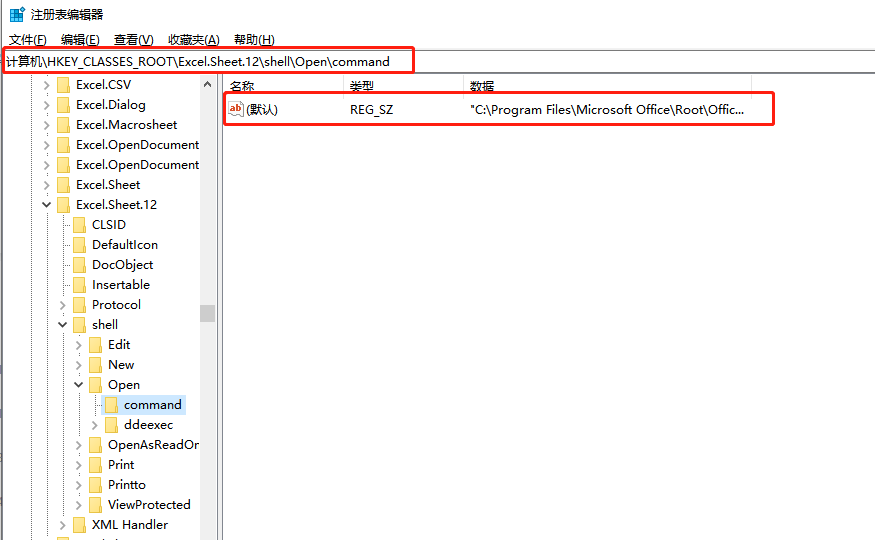This screenshot has width=875, height=540.
Task: Select the Excel.Sheet.12 folder icon
Action: point(64,205)
